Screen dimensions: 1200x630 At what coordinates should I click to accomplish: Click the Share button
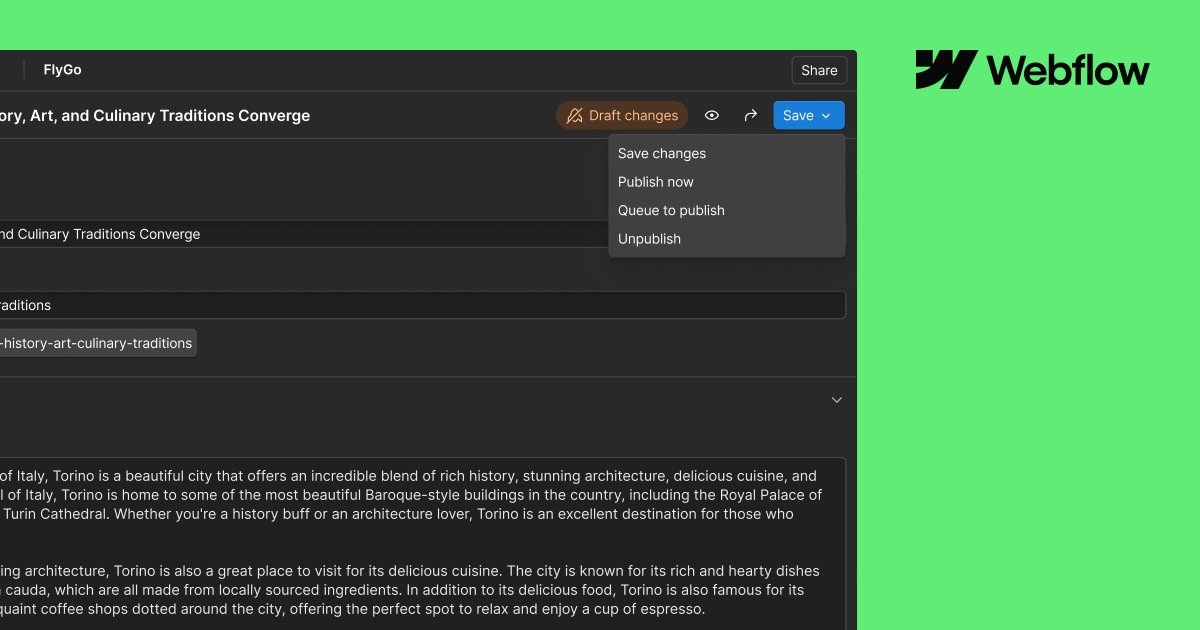coord(818,70)
